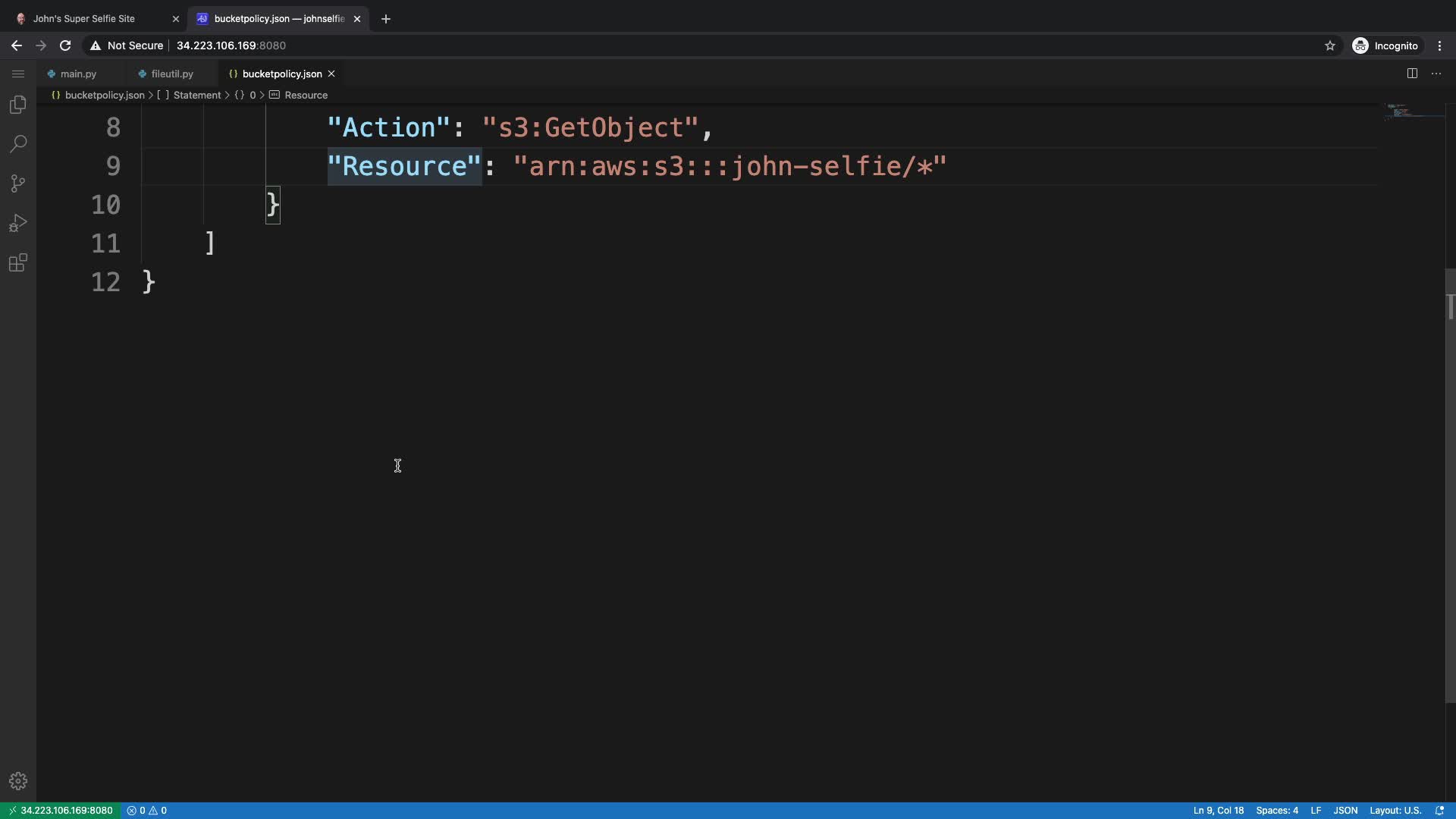Open the Manage gear icon

pyautogui.click(x=18, y=781)
